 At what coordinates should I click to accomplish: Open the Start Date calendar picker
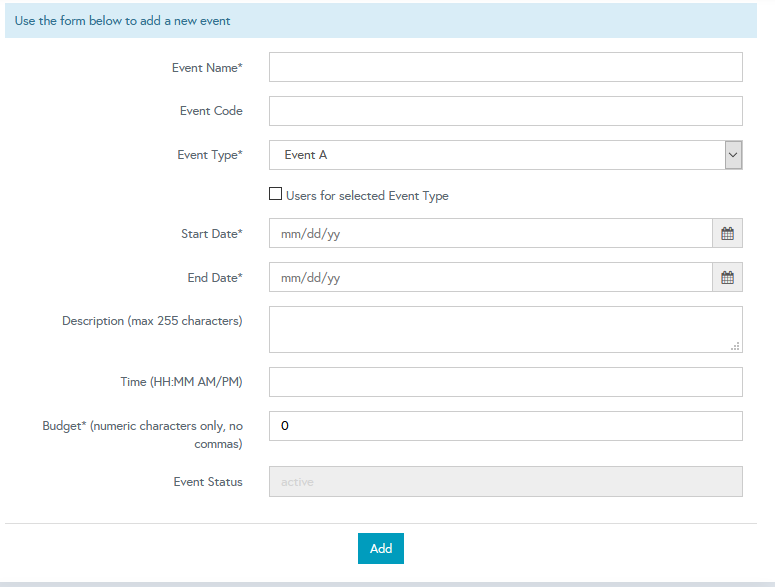728,234
